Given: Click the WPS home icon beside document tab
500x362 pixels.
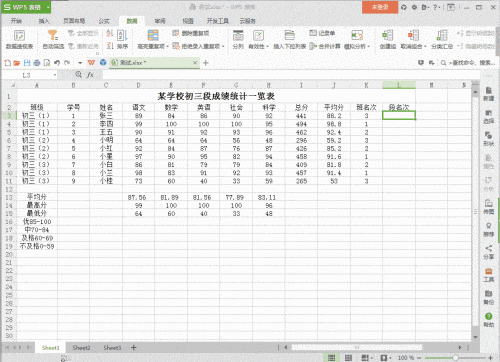Looking at the screenshot, I should coord(91,63).
